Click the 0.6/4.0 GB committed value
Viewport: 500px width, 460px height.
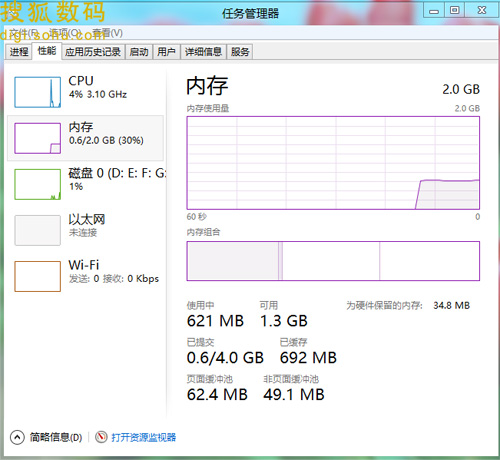[x=225, y=358]
